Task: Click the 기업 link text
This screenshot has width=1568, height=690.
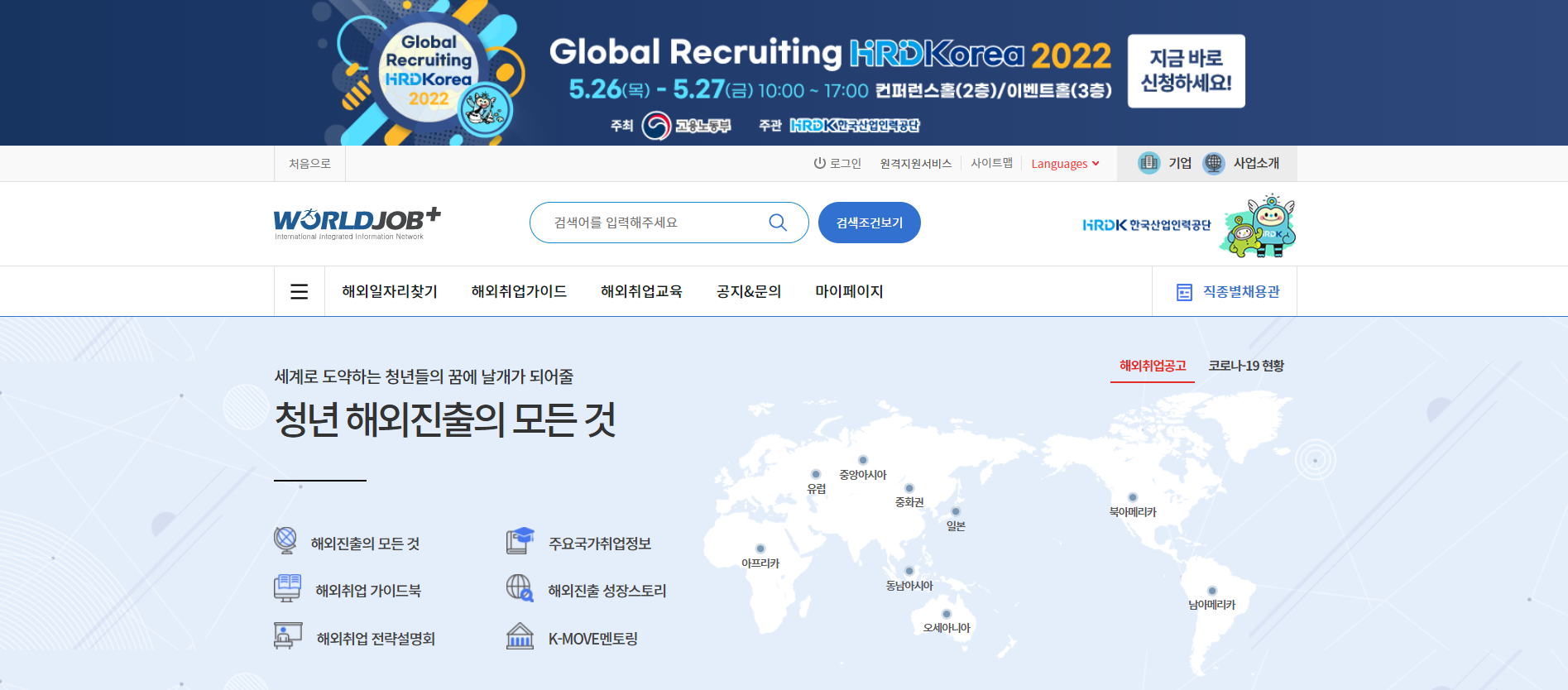Action: click(1180, 163)
